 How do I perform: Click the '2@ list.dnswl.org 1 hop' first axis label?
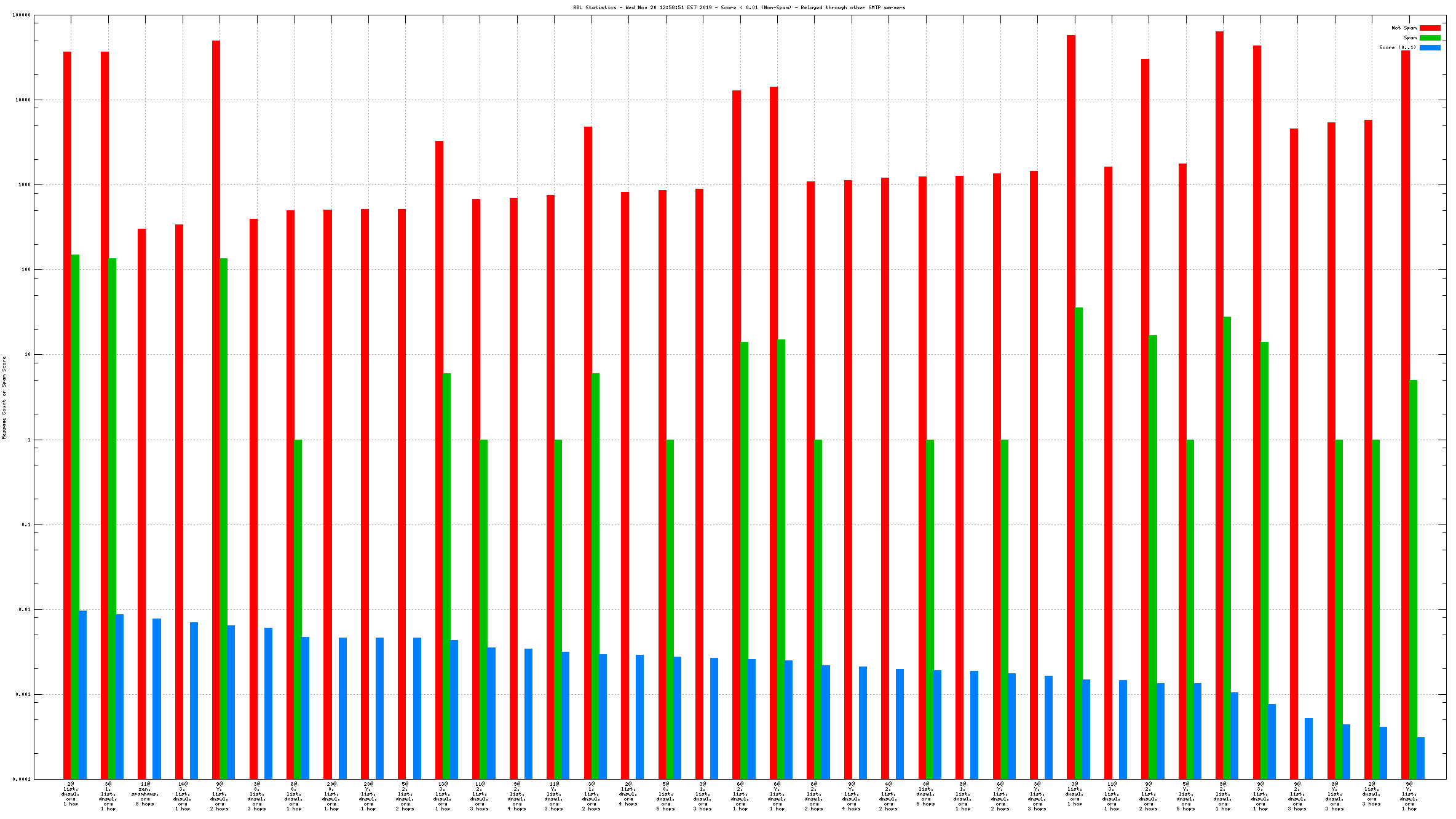coord(71,794)
